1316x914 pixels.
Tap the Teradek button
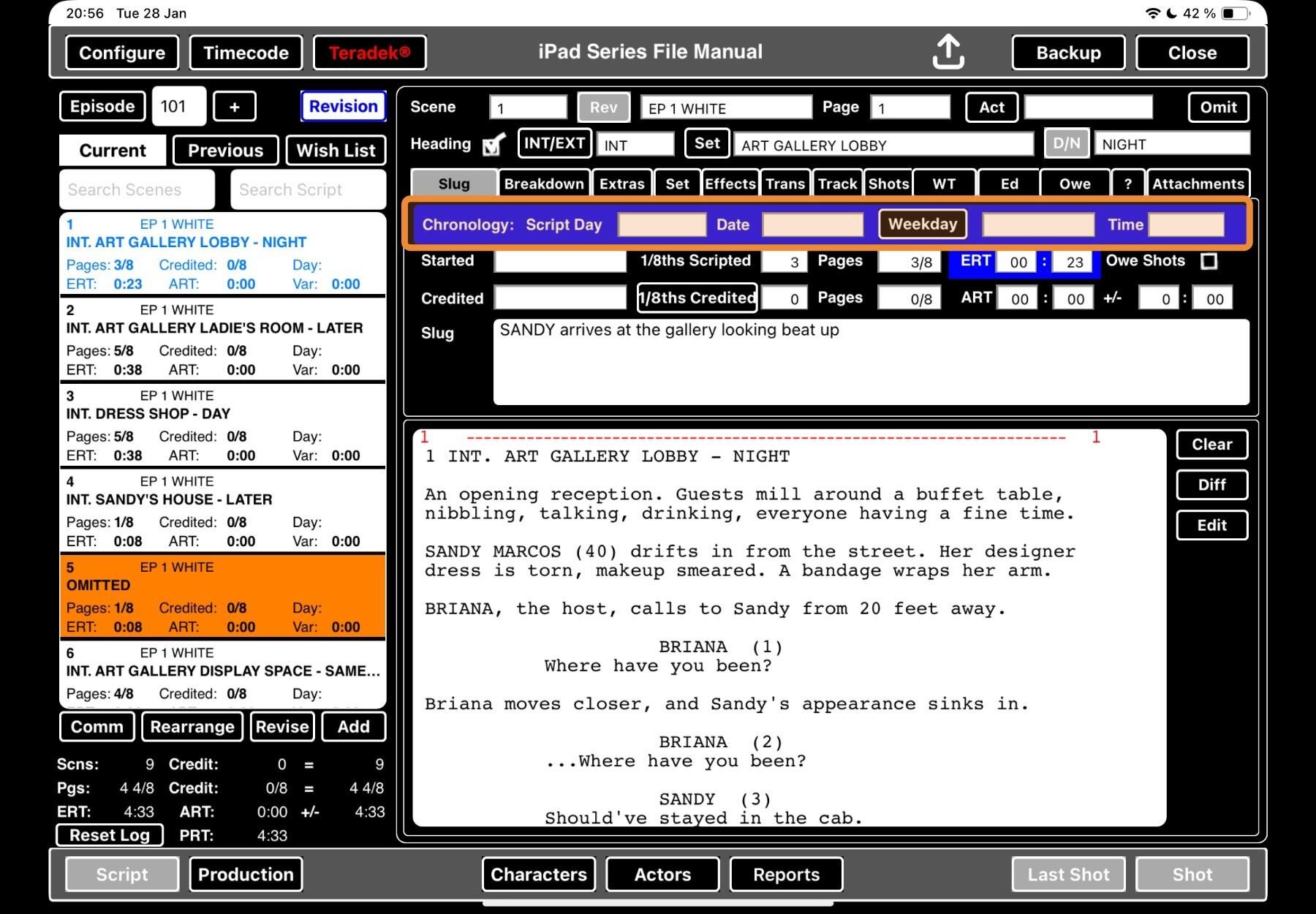[x=369, y=53]
